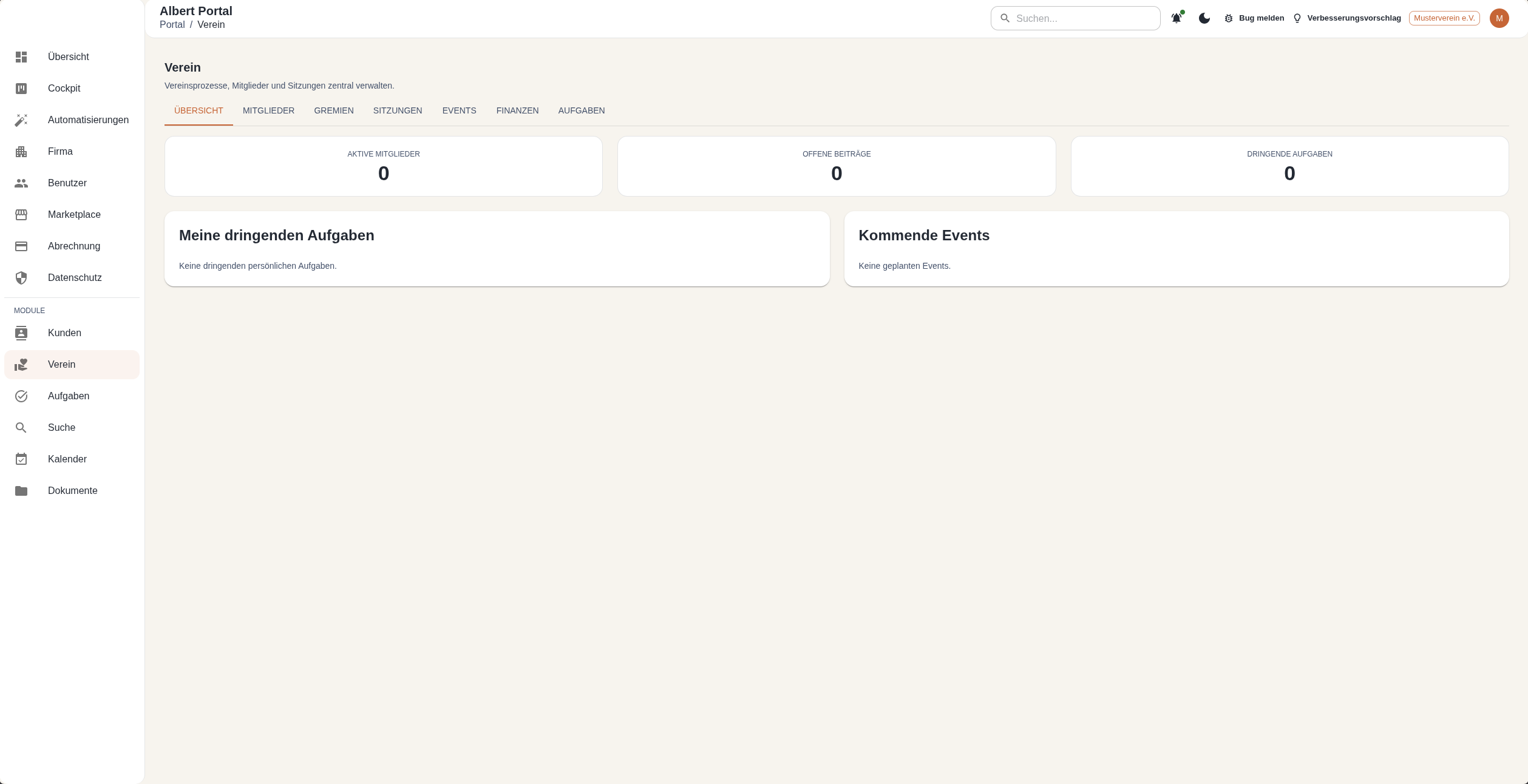Open Cockpit from the sidebar label

pos(64,89)
